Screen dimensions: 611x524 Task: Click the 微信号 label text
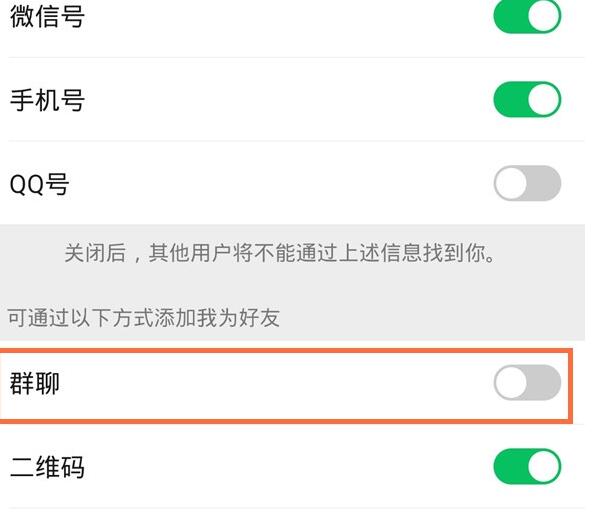tap(47, 18)
